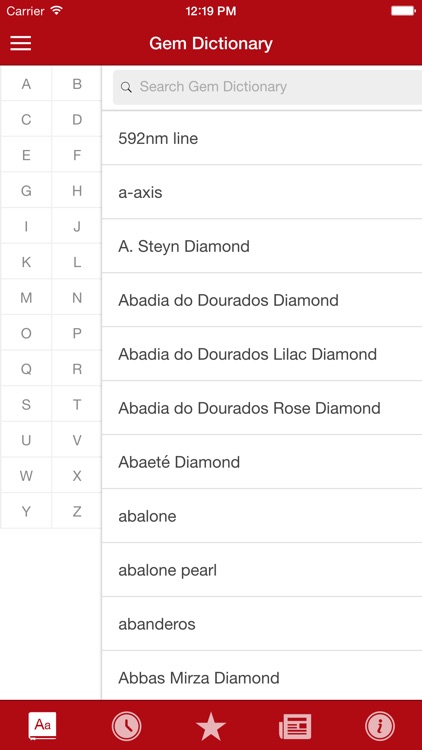
Task: Open the history clock tab icon
Action: click(x=126, y=726)
